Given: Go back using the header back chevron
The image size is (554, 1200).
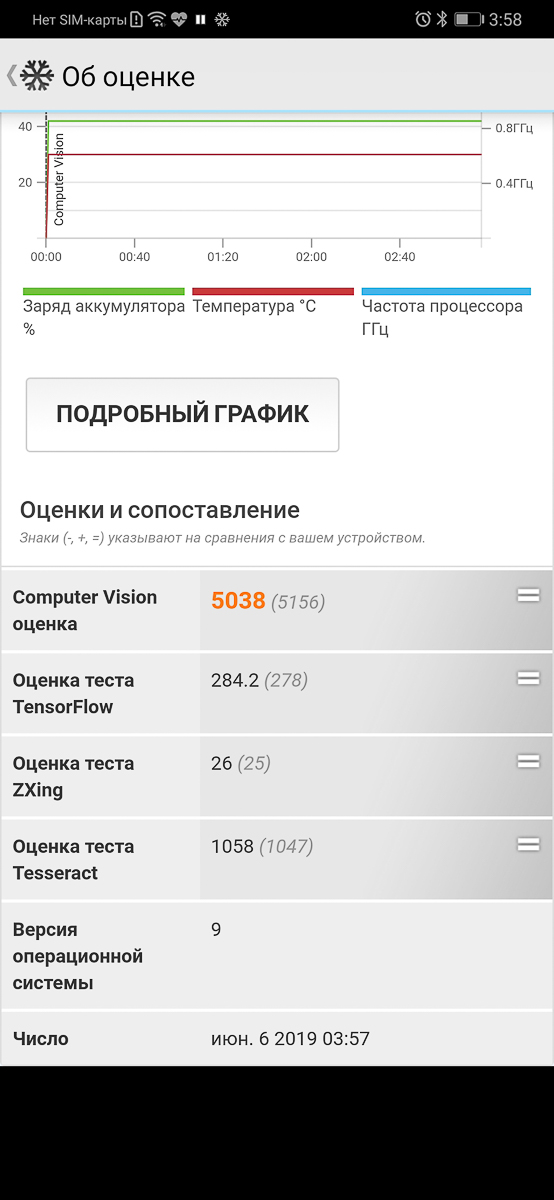Looking at the screenshot, I should (11, 76).
